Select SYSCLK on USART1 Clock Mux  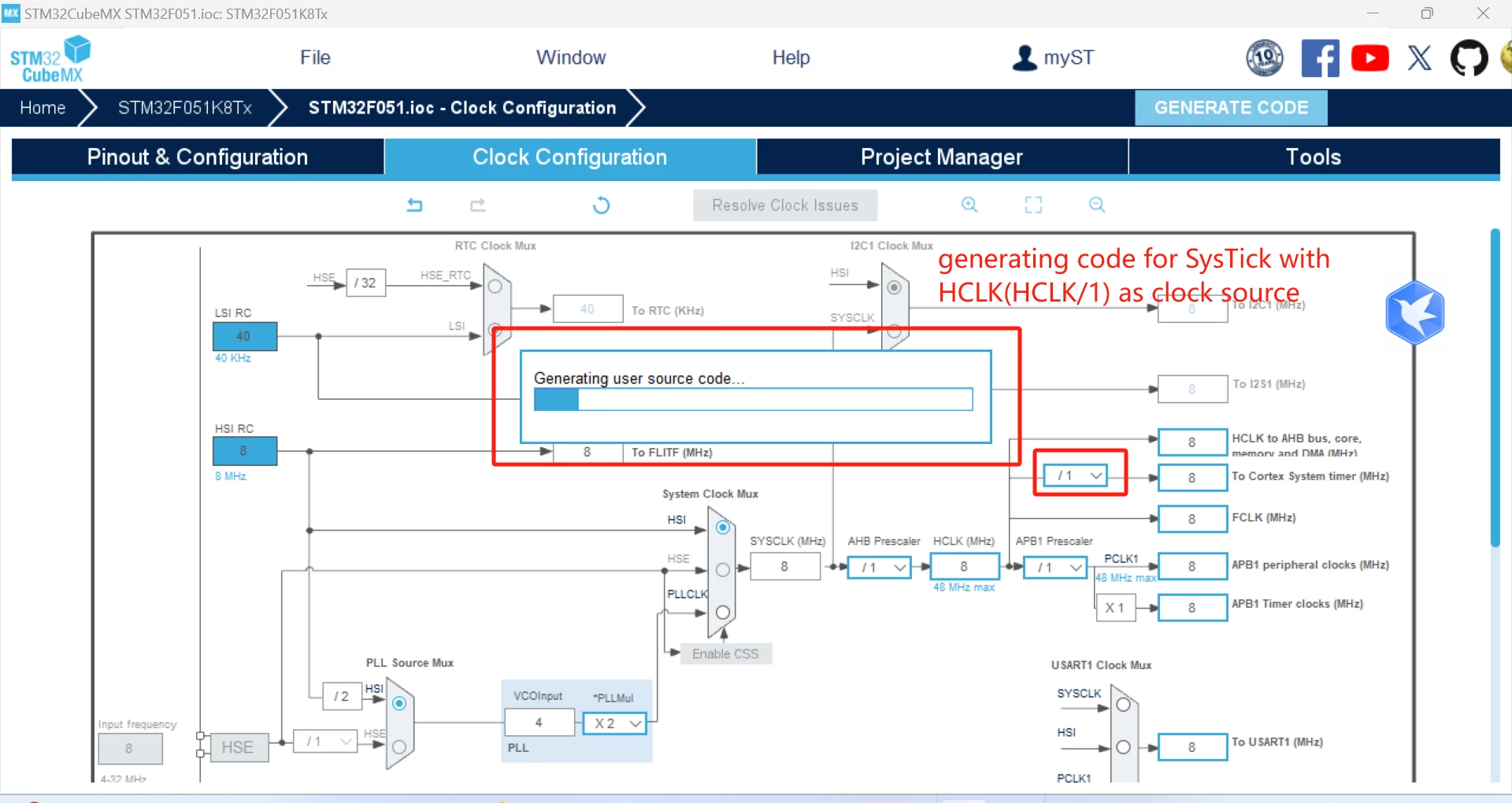pos(1123,705)
